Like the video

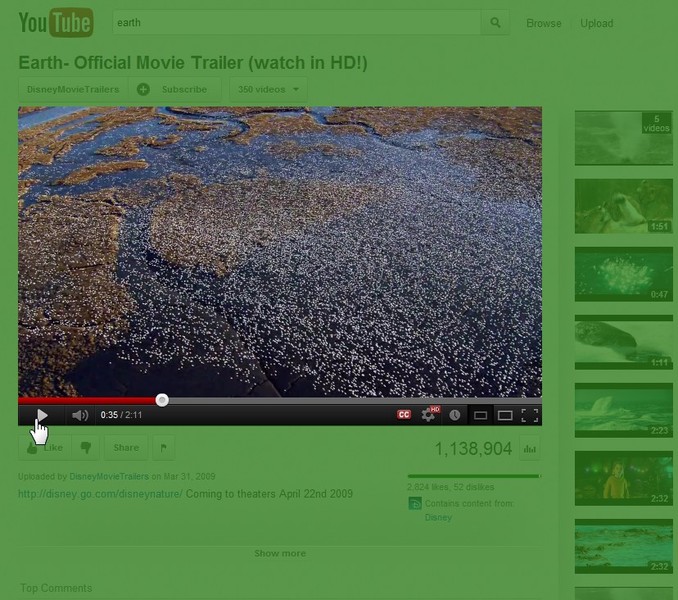(45, 448)
